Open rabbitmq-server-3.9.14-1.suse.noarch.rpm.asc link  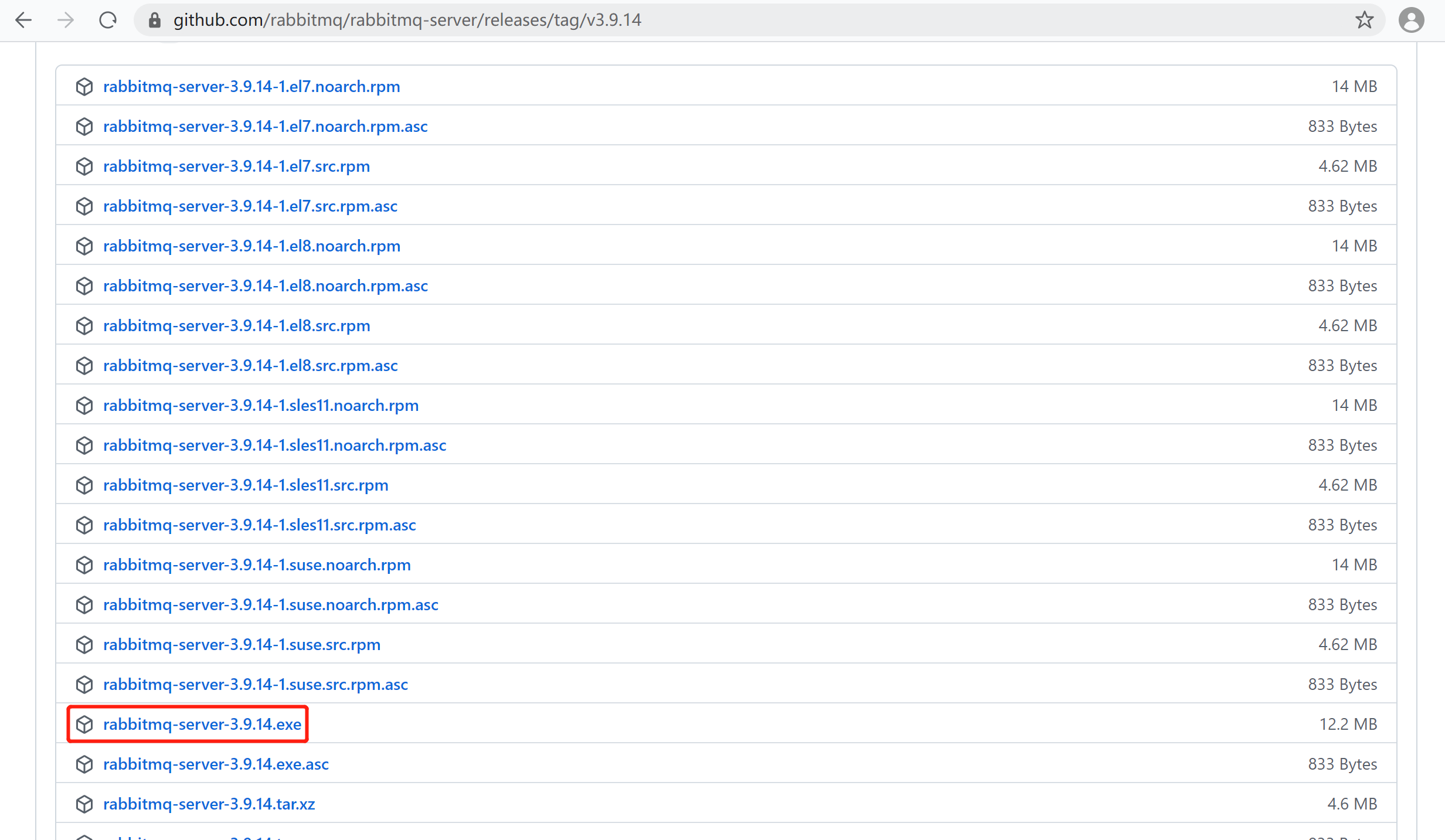point(271,605)
